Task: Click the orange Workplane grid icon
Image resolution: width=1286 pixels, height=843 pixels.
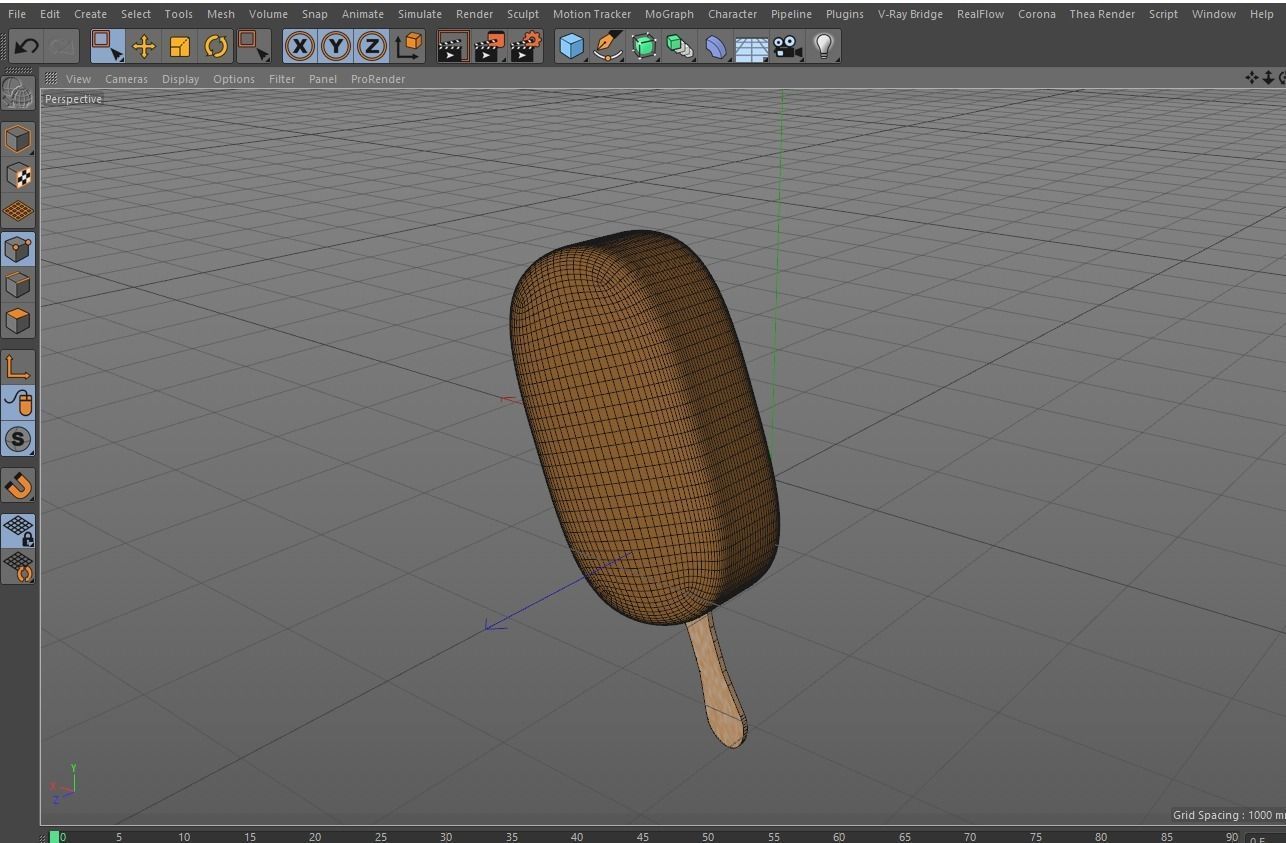Action: point(18,212)
